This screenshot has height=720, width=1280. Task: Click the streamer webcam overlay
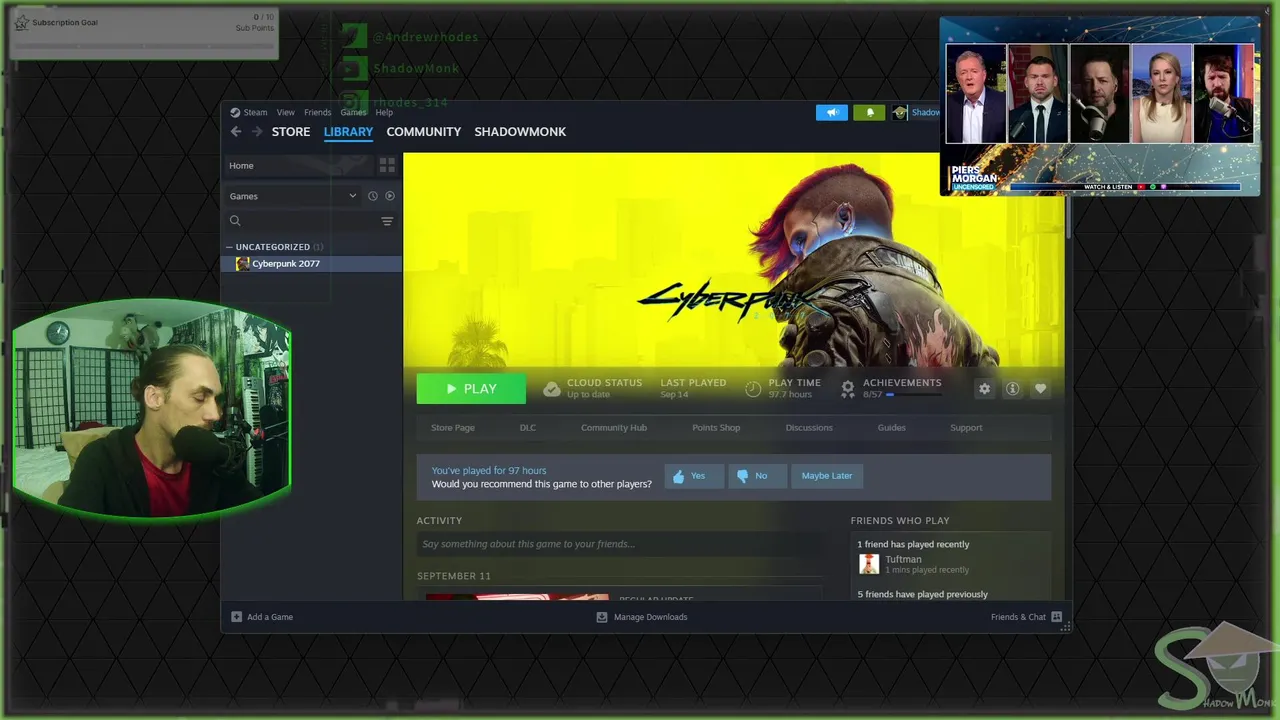pyautogui.click(x=152, y=410)
